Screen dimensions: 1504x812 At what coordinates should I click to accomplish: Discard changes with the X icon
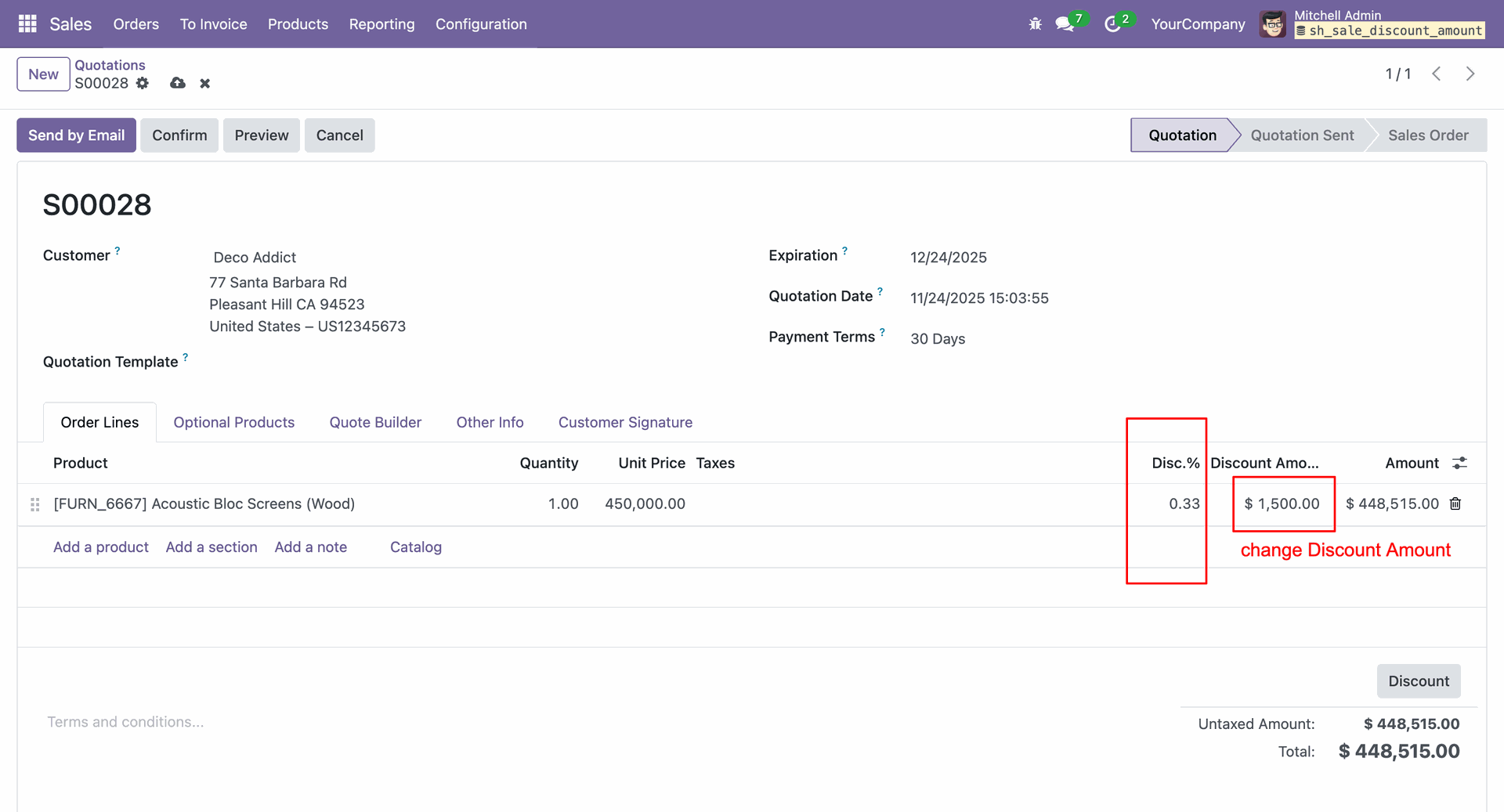click(x=204, y=83)
